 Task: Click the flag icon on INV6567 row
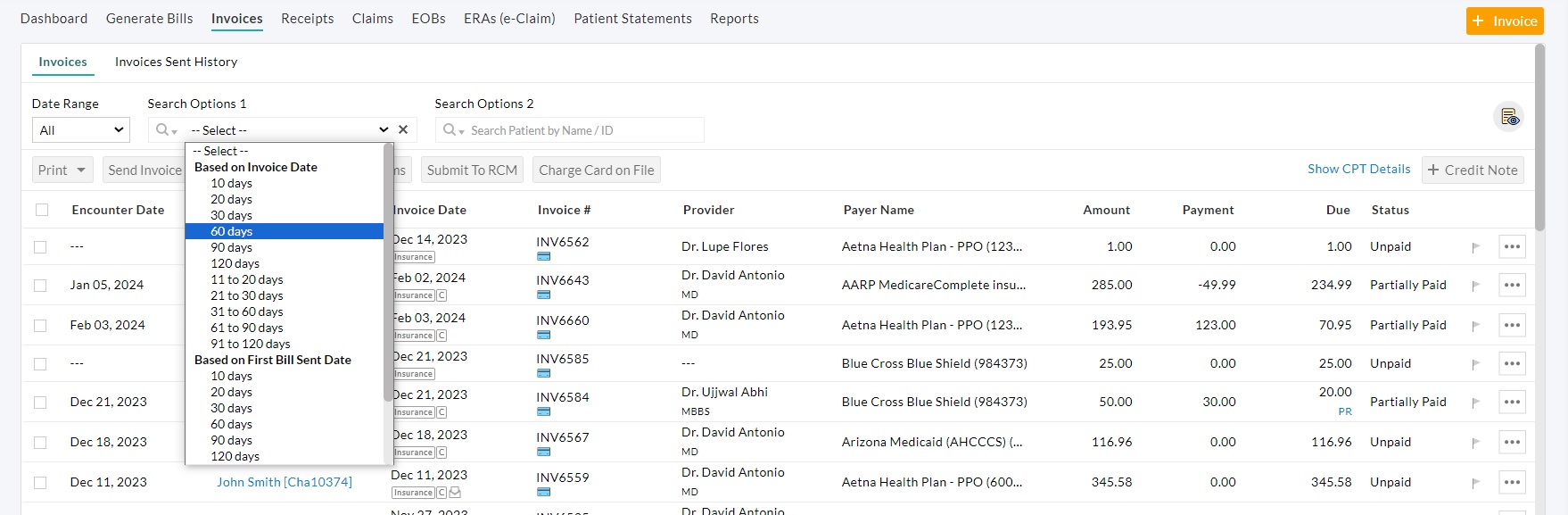pos(1475,443)
